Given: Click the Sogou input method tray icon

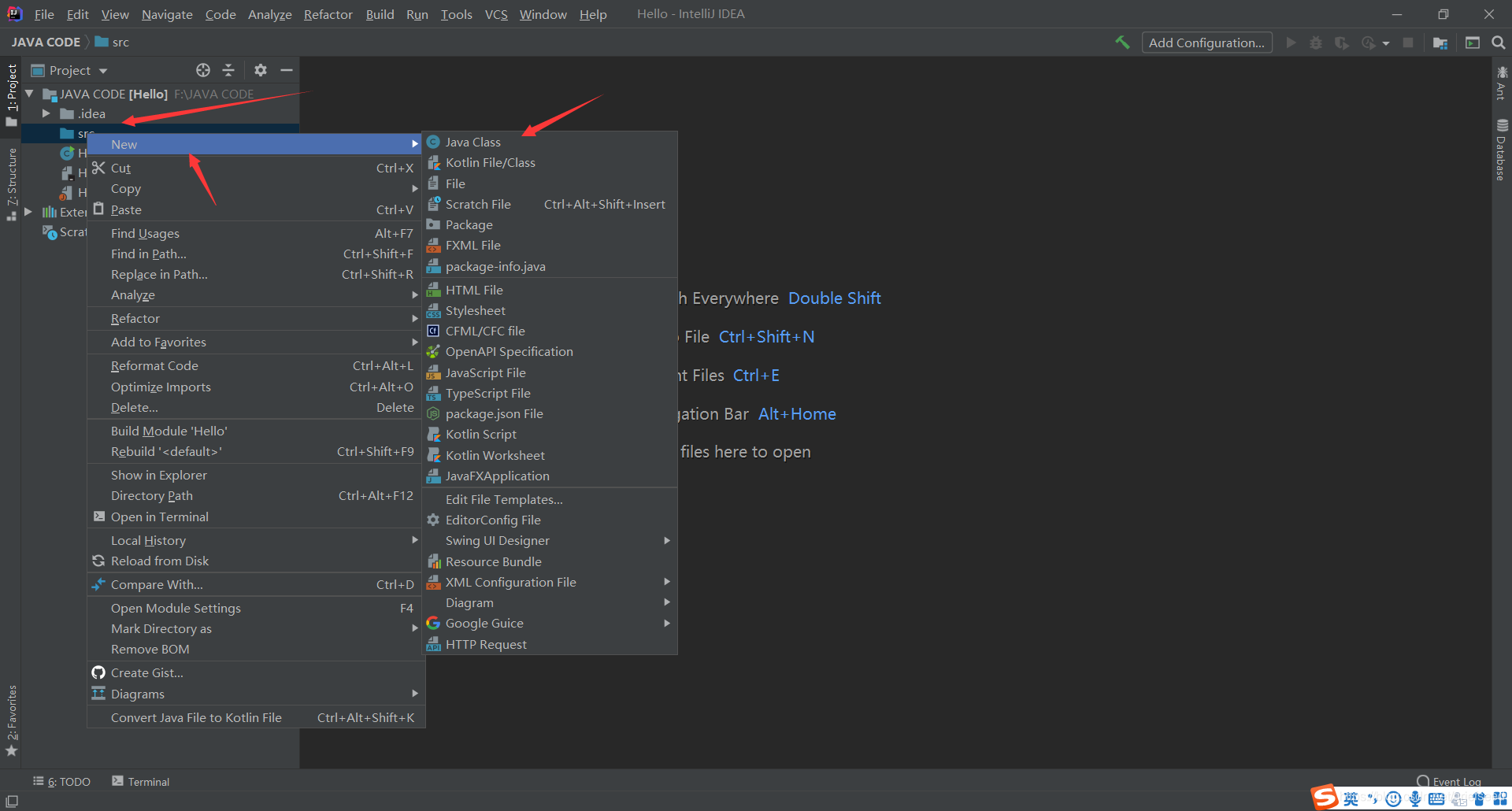Looking at the screenshot, I should pos(1325,797).
